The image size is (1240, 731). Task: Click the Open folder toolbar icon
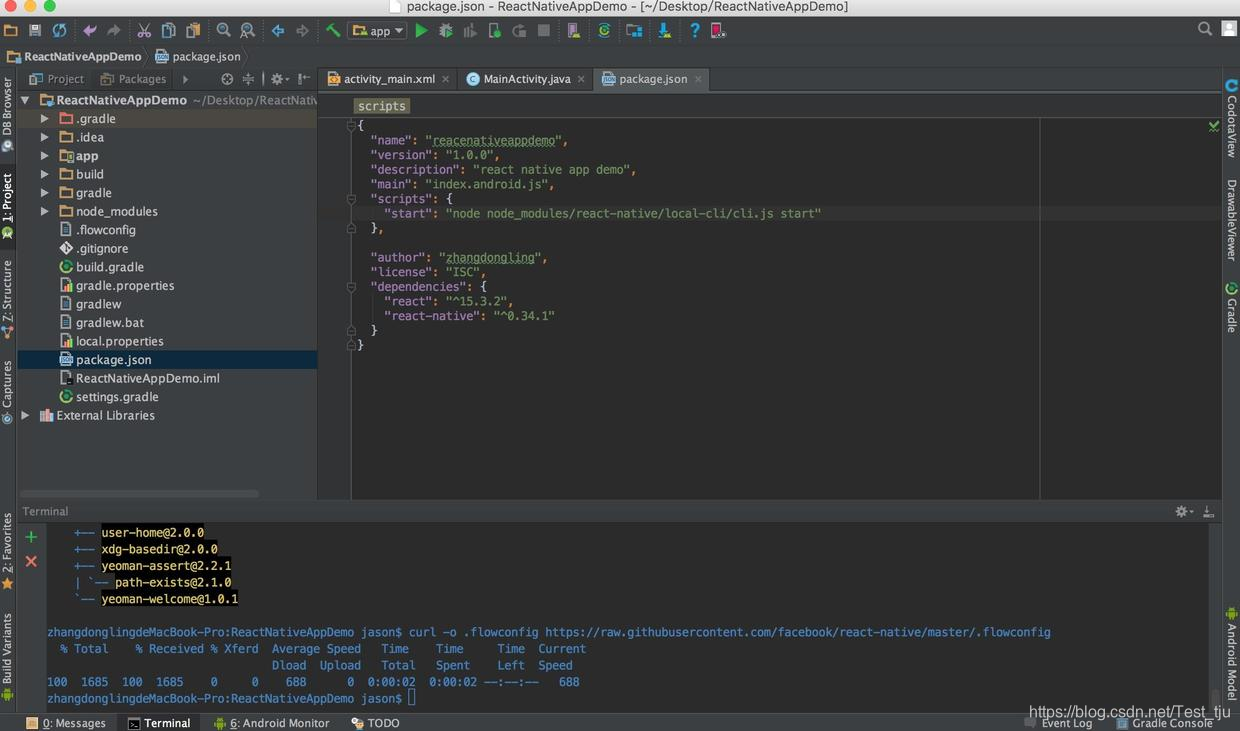pos(11,31)
